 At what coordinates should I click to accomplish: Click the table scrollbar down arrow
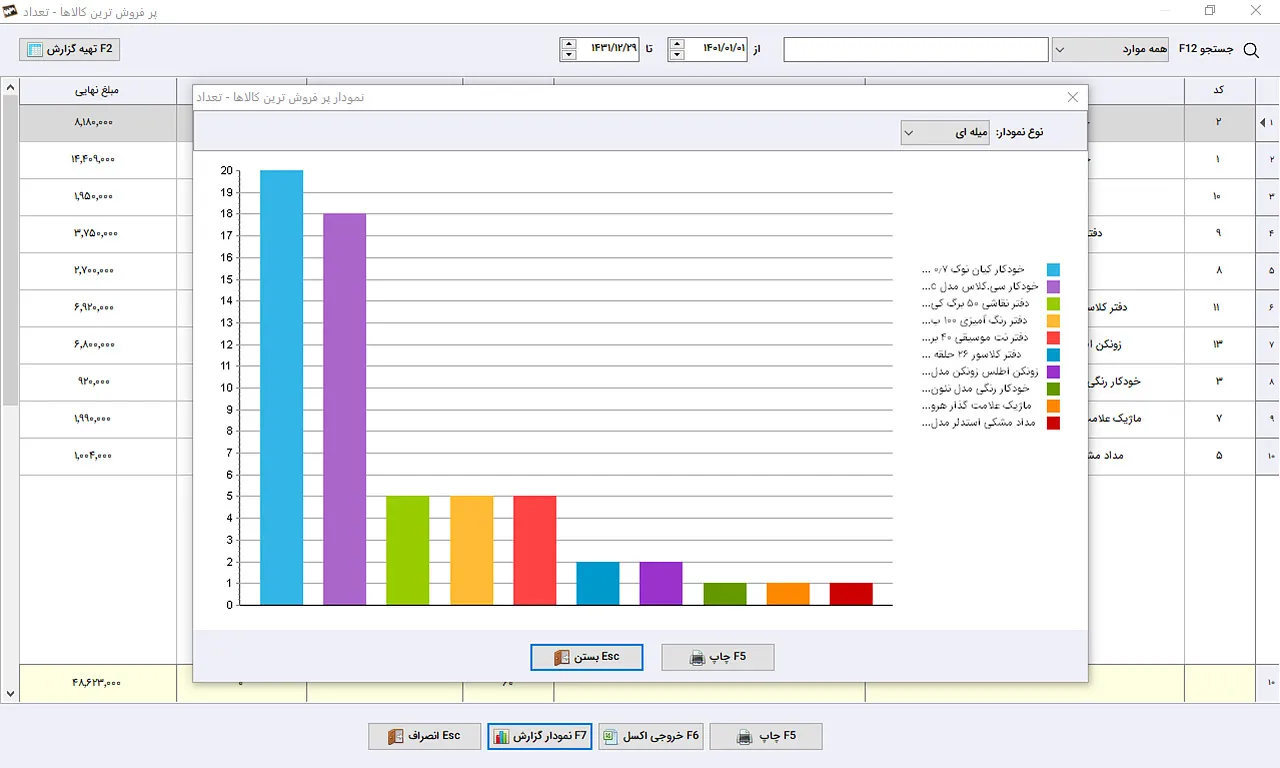point(10,693)
